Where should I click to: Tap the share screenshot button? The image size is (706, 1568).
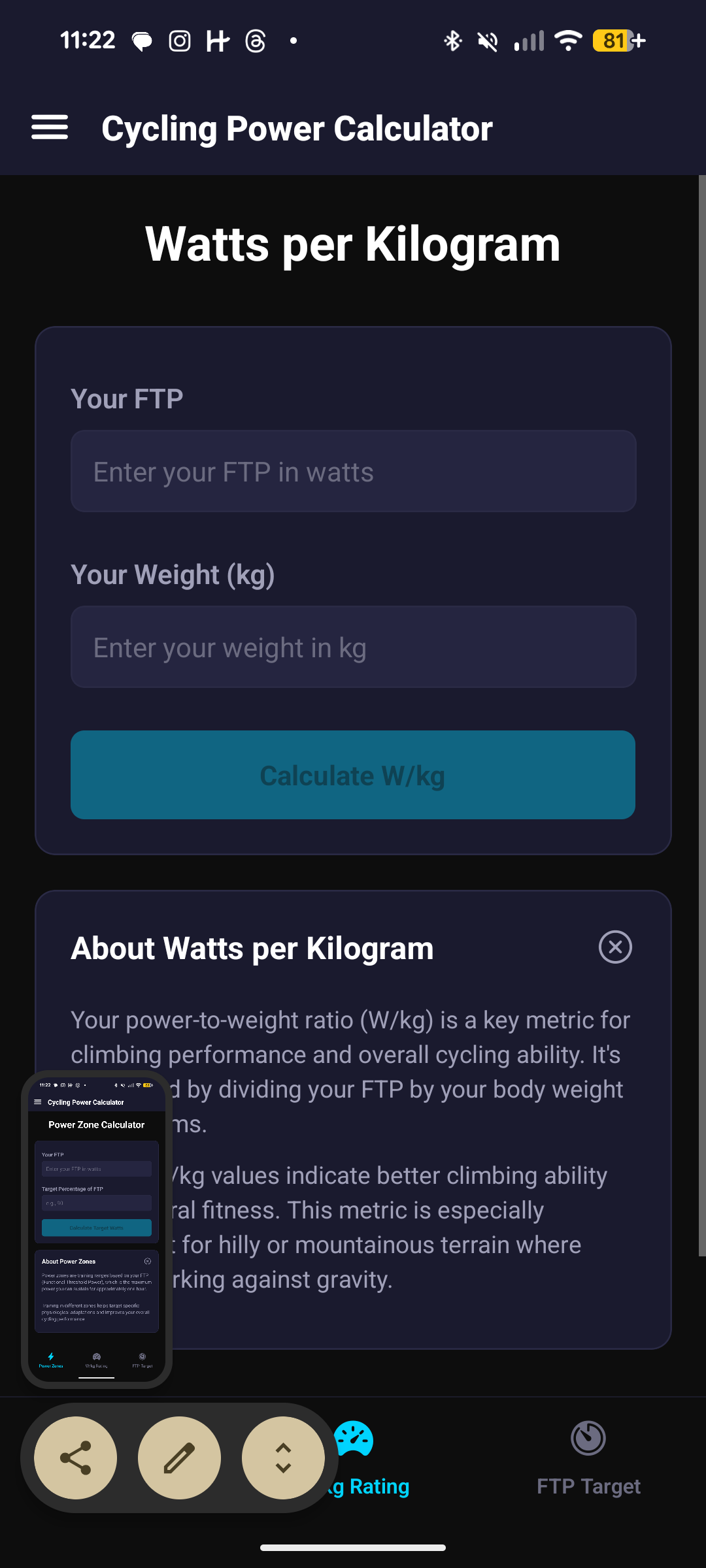click(x=76, y=1458)
